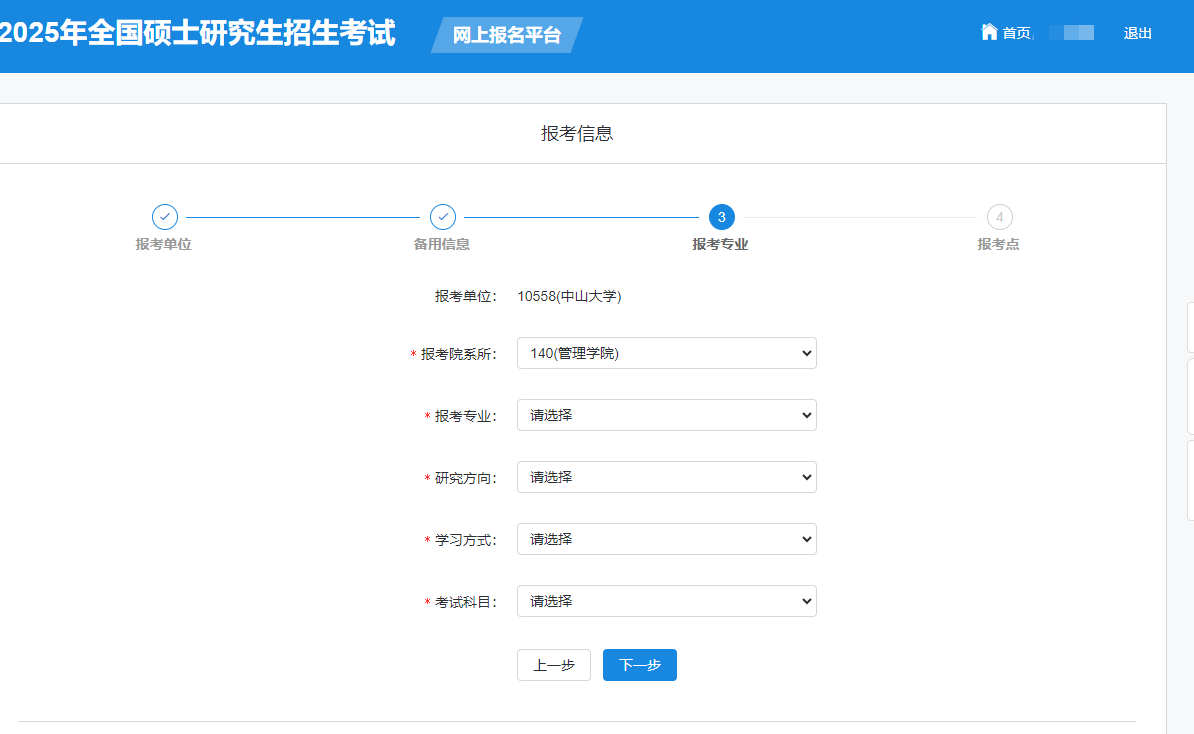Click the blue step 3 circle

721,217
